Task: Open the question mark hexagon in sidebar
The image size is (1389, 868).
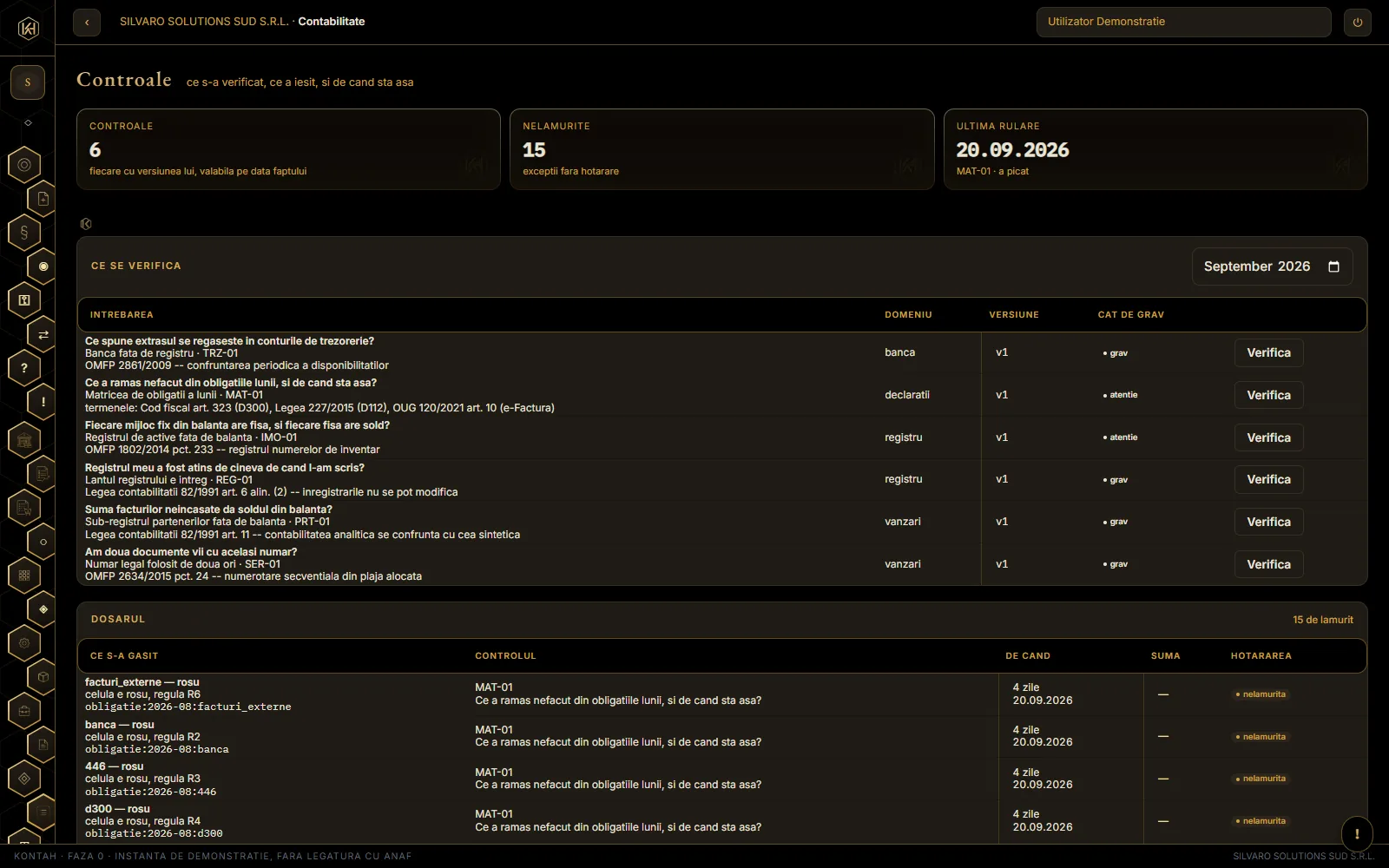Action: point(24,368)
